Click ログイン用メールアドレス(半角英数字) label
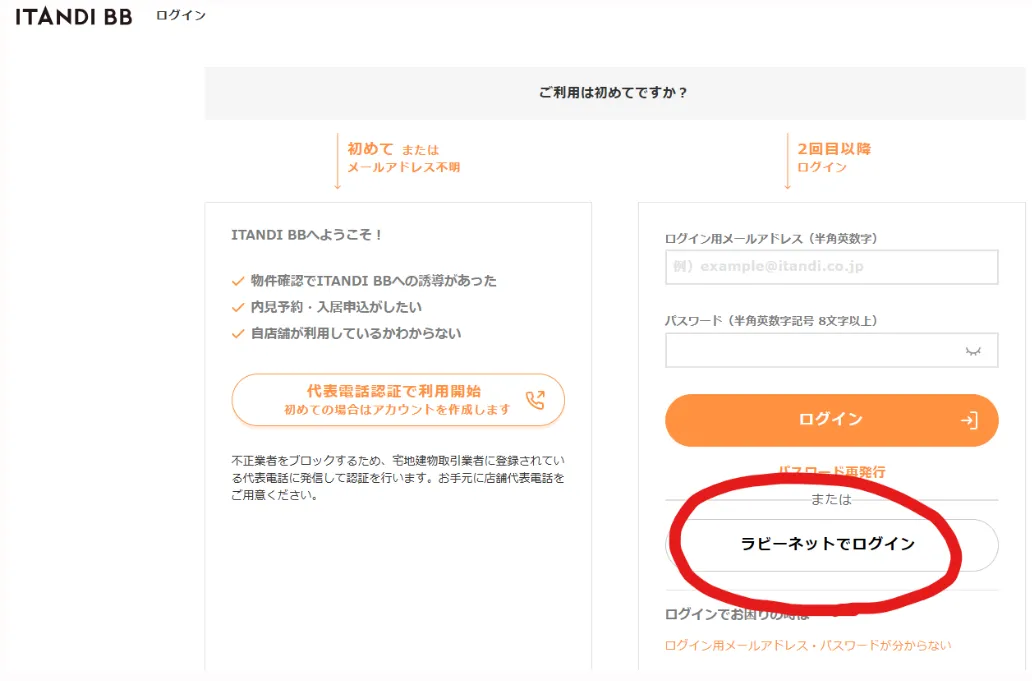Screen dimensions: 1032x681 tap(771, 239)
